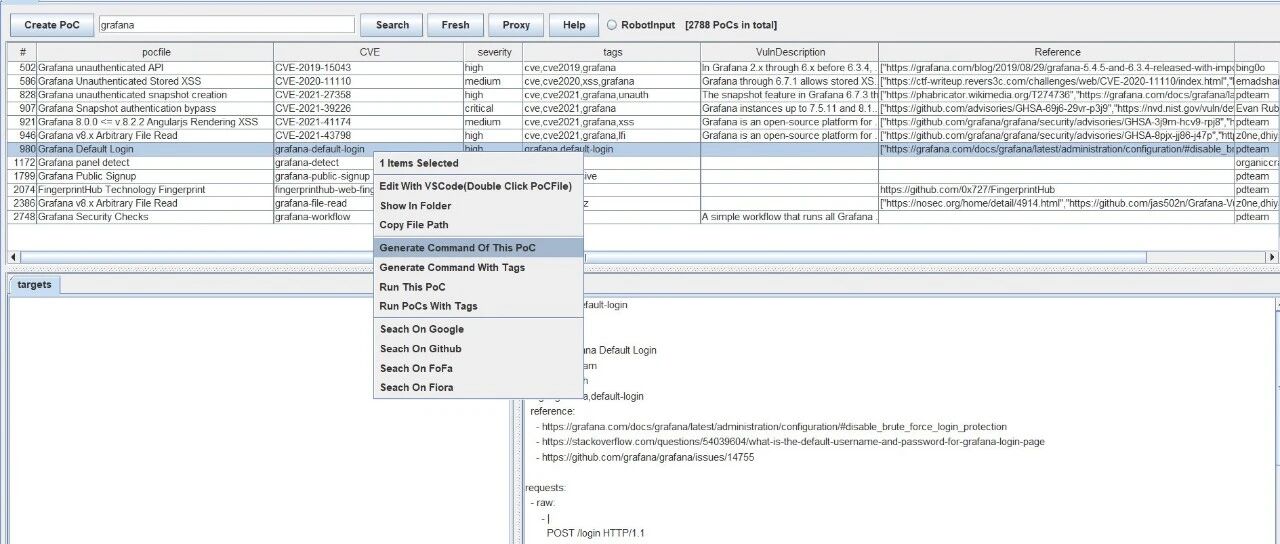Screen dimensions: 1280x544
Task: Click the CVE-2019-15043 cell
Action: click(x=368, y=67)
